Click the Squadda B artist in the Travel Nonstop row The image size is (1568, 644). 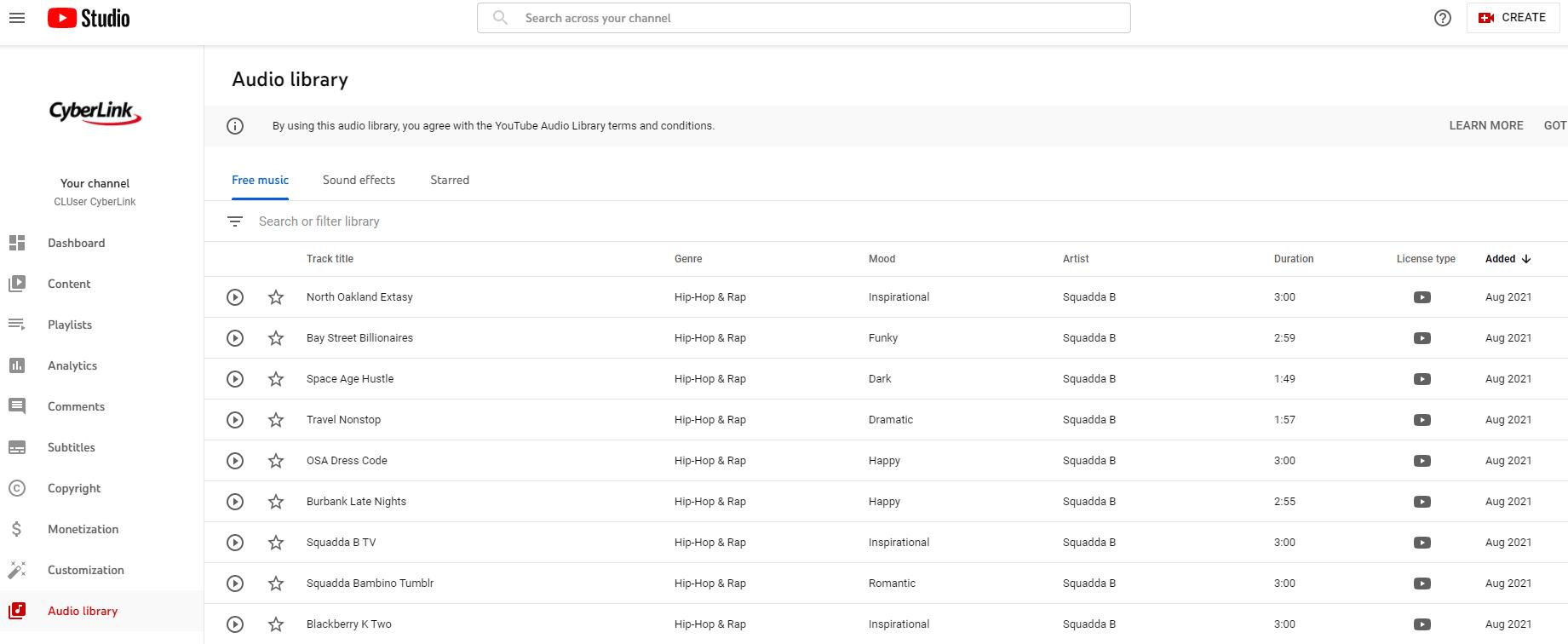(1089, 420)
